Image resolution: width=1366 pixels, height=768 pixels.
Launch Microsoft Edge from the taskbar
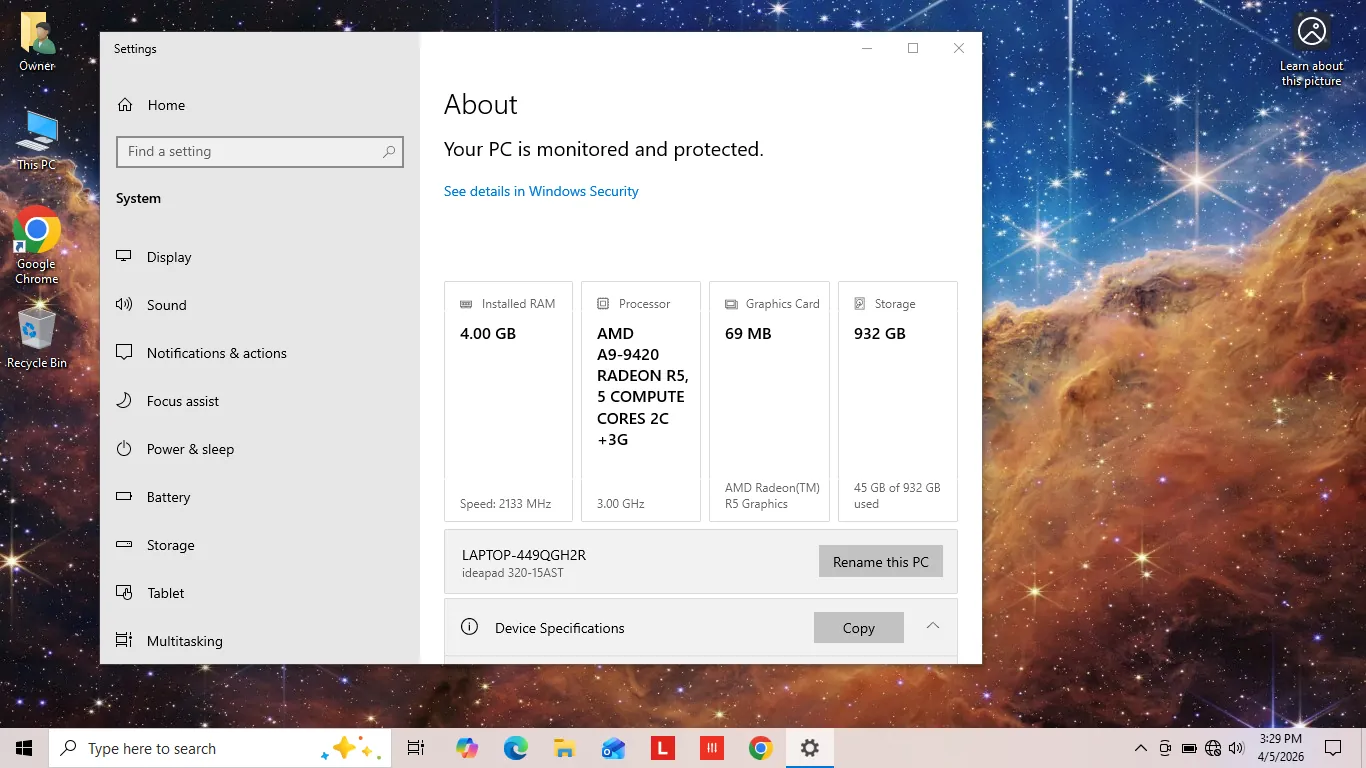point(515,748)
